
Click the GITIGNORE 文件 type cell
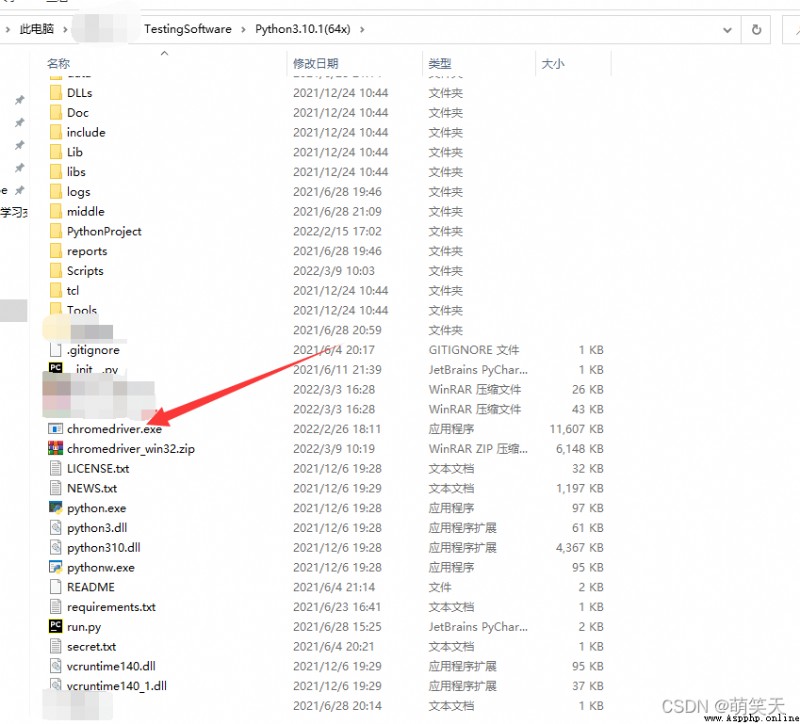pos(473,350)
